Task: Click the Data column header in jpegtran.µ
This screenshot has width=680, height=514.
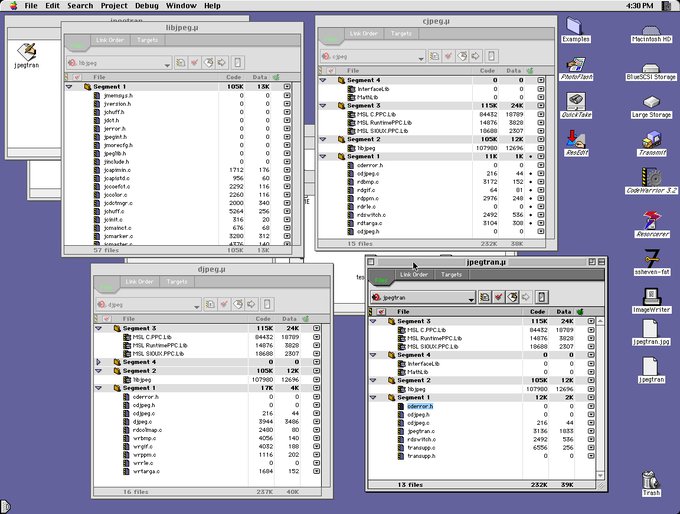Action: point(564,311)
